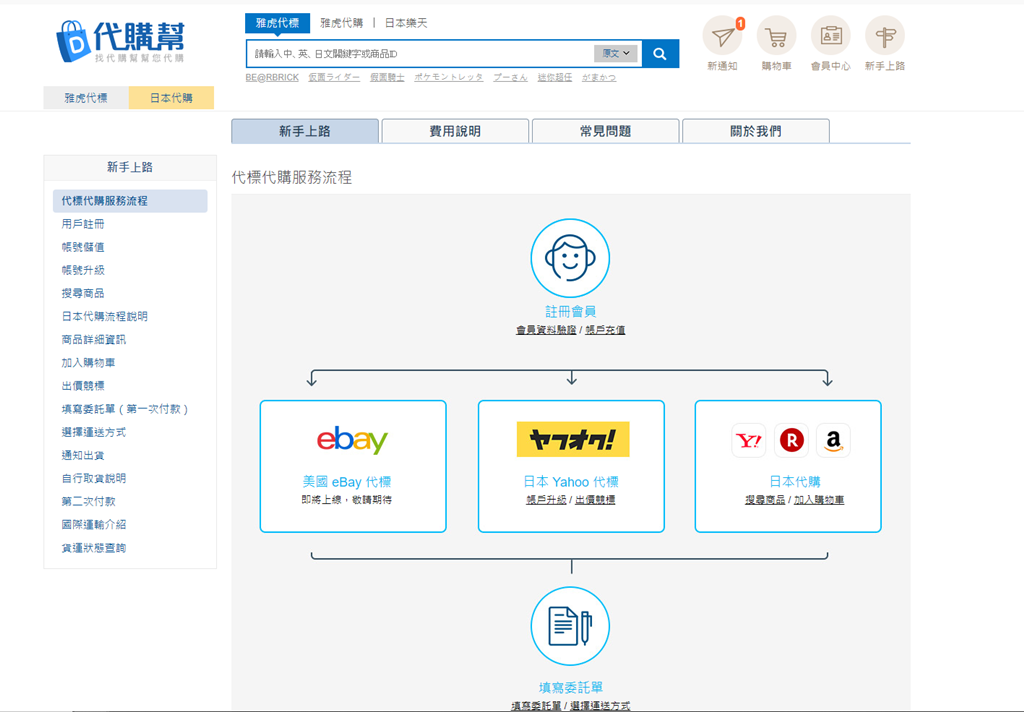This screenshot has height=712, width=1024.
Task: Click the 填寫委託單 document and pen icon
Action: click(570, 626)
